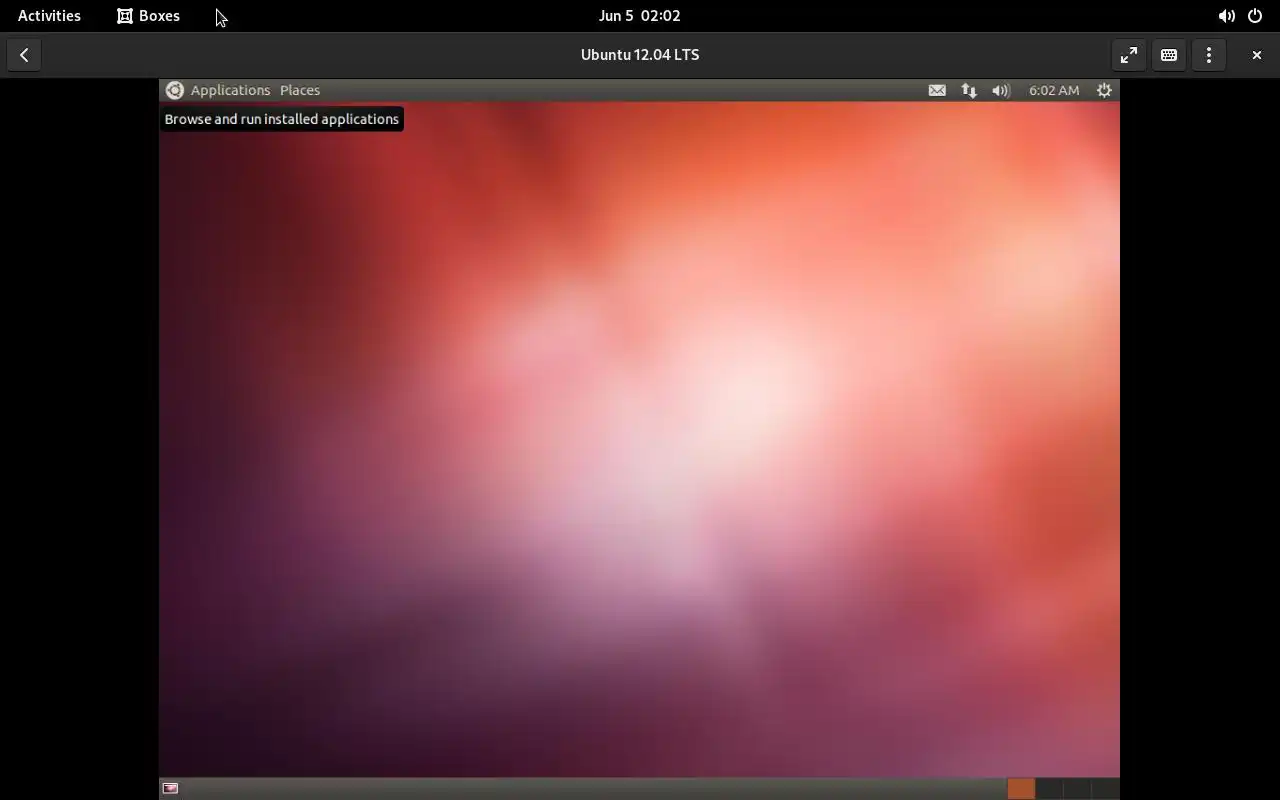This screenshot has width=1280, height=800.
Task: Open the guest Places menu
Action: coord(300,90)
